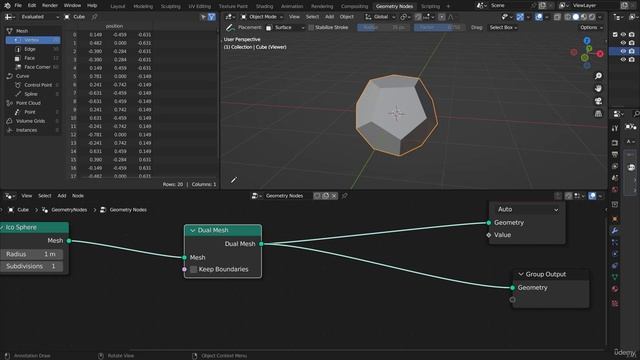Viewport: 640px width, 360px height.
Task: Open the Object properties orange square tab
Action: coord(615,220)
